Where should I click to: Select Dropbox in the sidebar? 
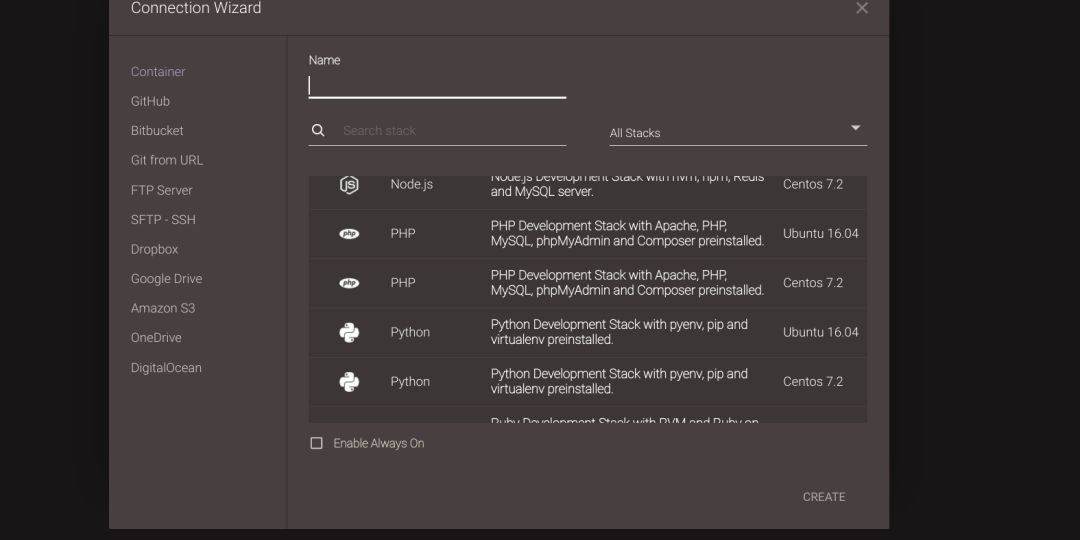[154, 249]
